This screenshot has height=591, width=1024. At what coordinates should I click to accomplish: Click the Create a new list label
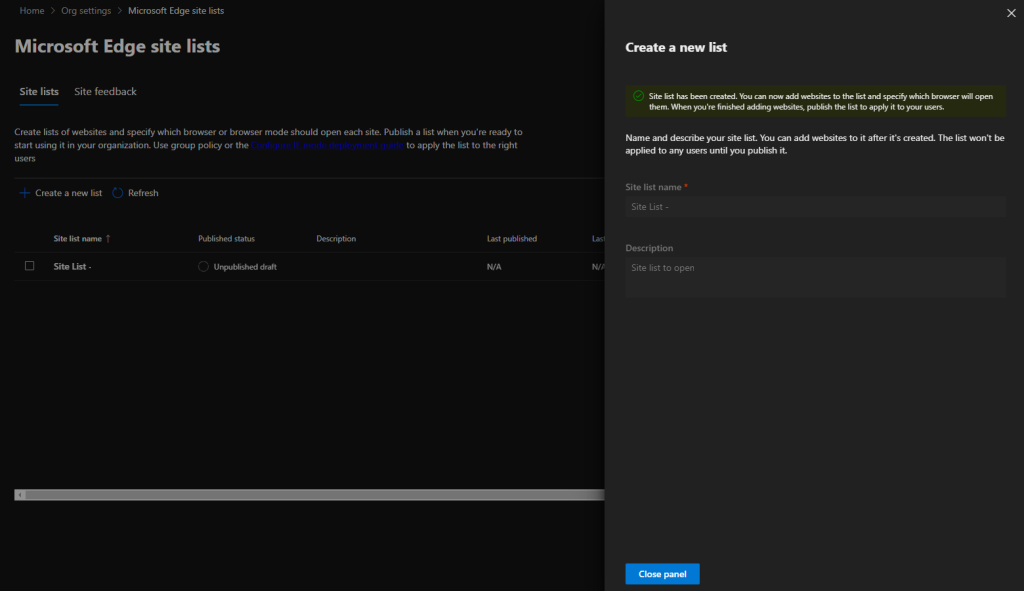point(69,193)
